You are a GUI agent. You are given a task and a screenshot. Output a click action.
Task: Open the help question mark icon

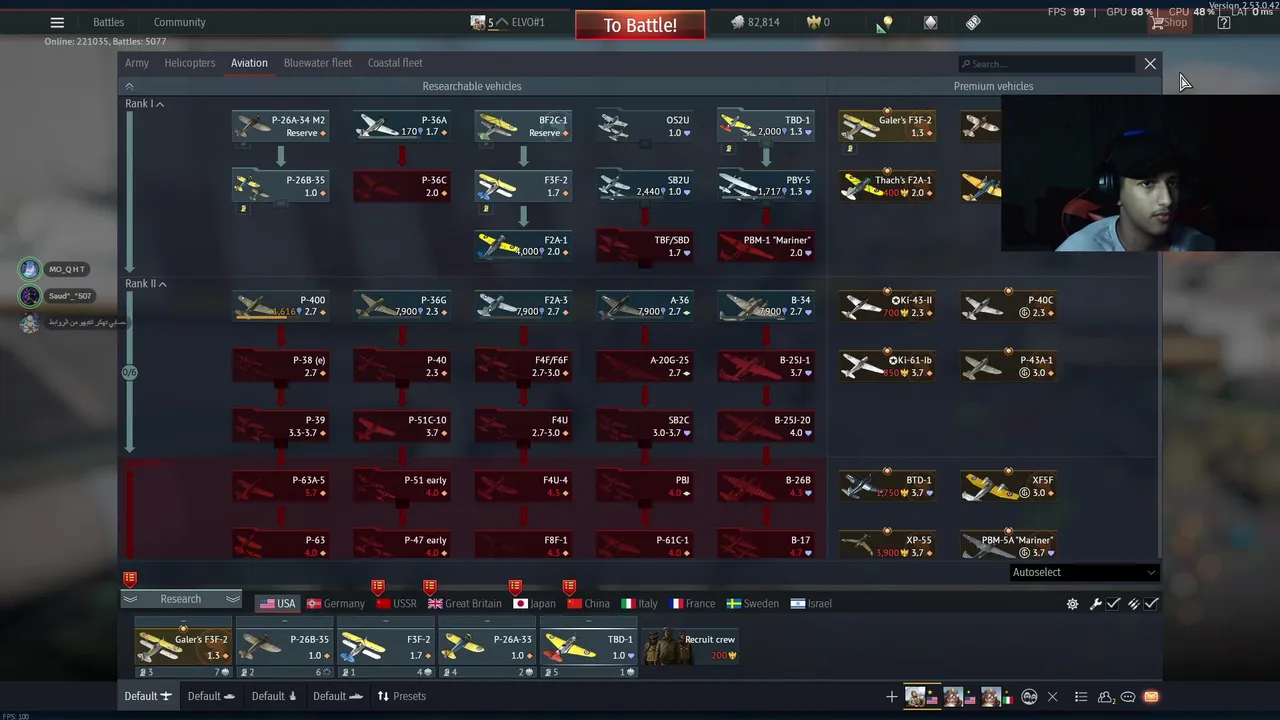1224,22
